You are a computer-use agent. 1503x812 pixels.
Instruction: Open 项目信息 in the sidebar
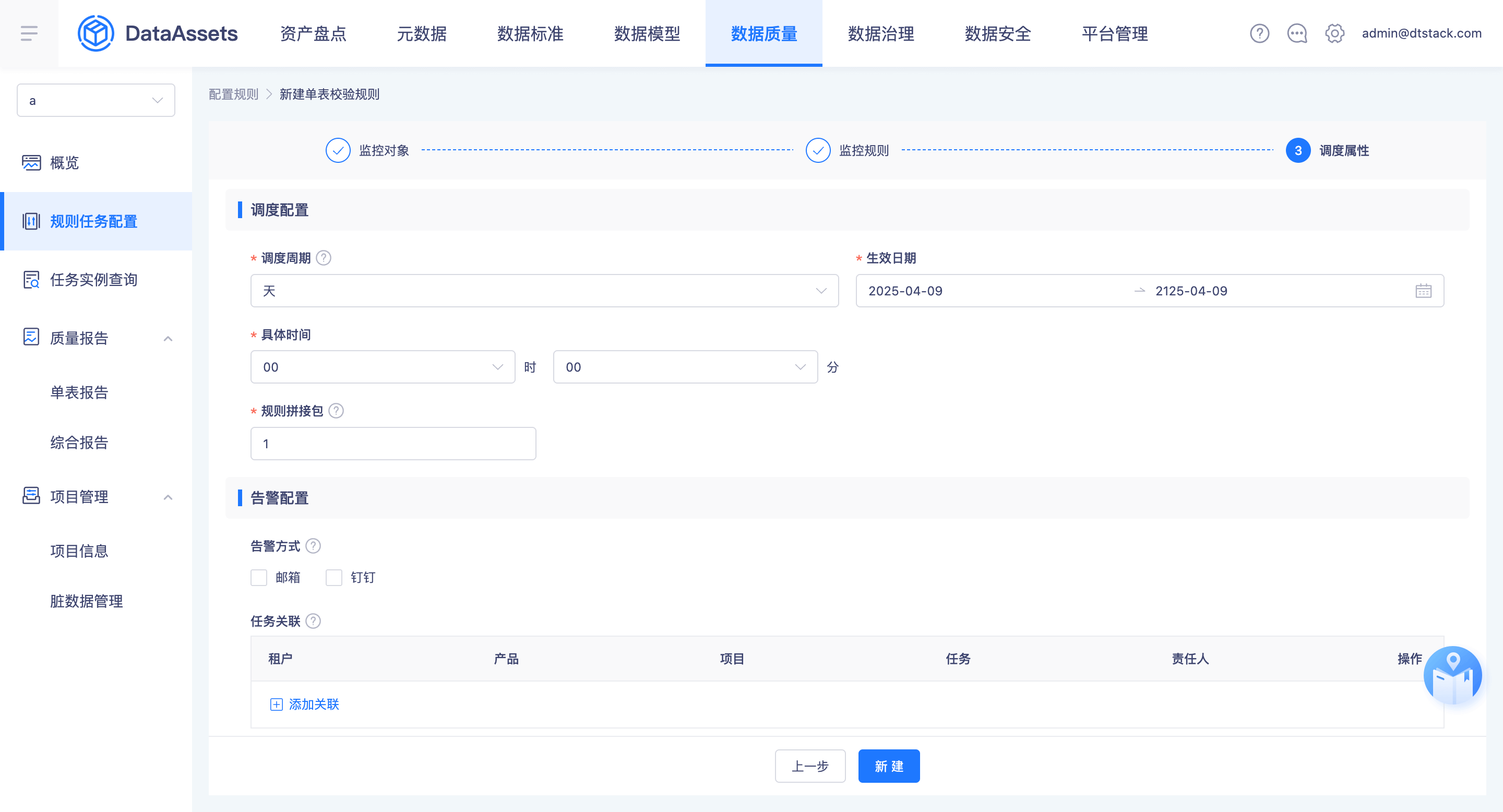(x=79, y=551)
